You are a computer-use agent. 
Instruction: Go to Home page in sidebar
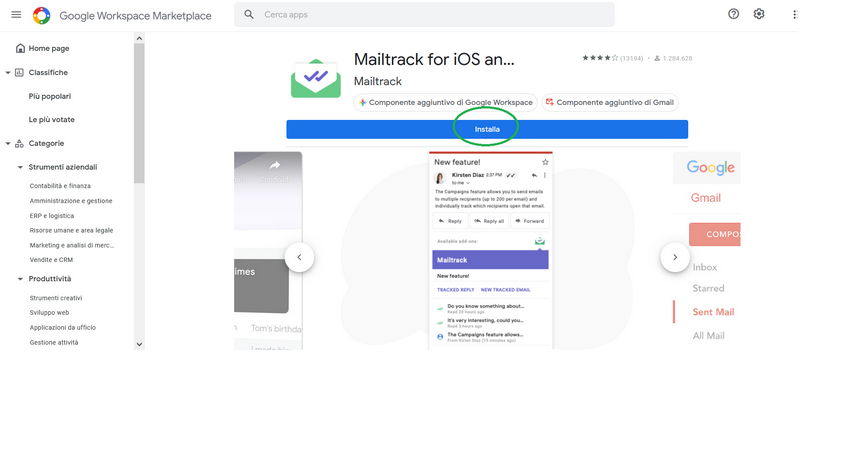(x=48, y=48)
